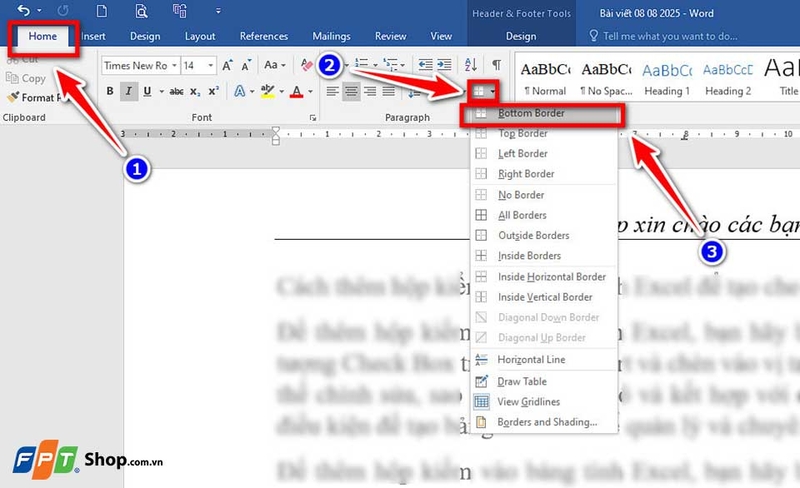Image resolution: width=800 pixels, height=488 pixels.
Task: Select All Borders option
Action: pos(544,215)
